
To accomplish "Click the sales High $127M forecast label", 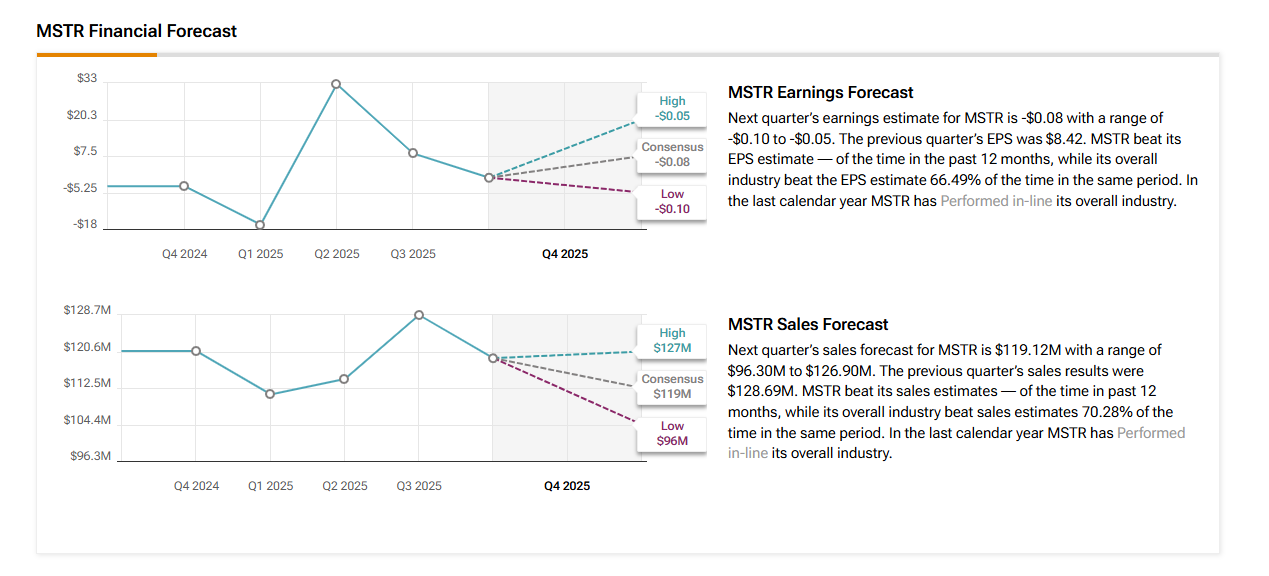I will pos(672,341).
